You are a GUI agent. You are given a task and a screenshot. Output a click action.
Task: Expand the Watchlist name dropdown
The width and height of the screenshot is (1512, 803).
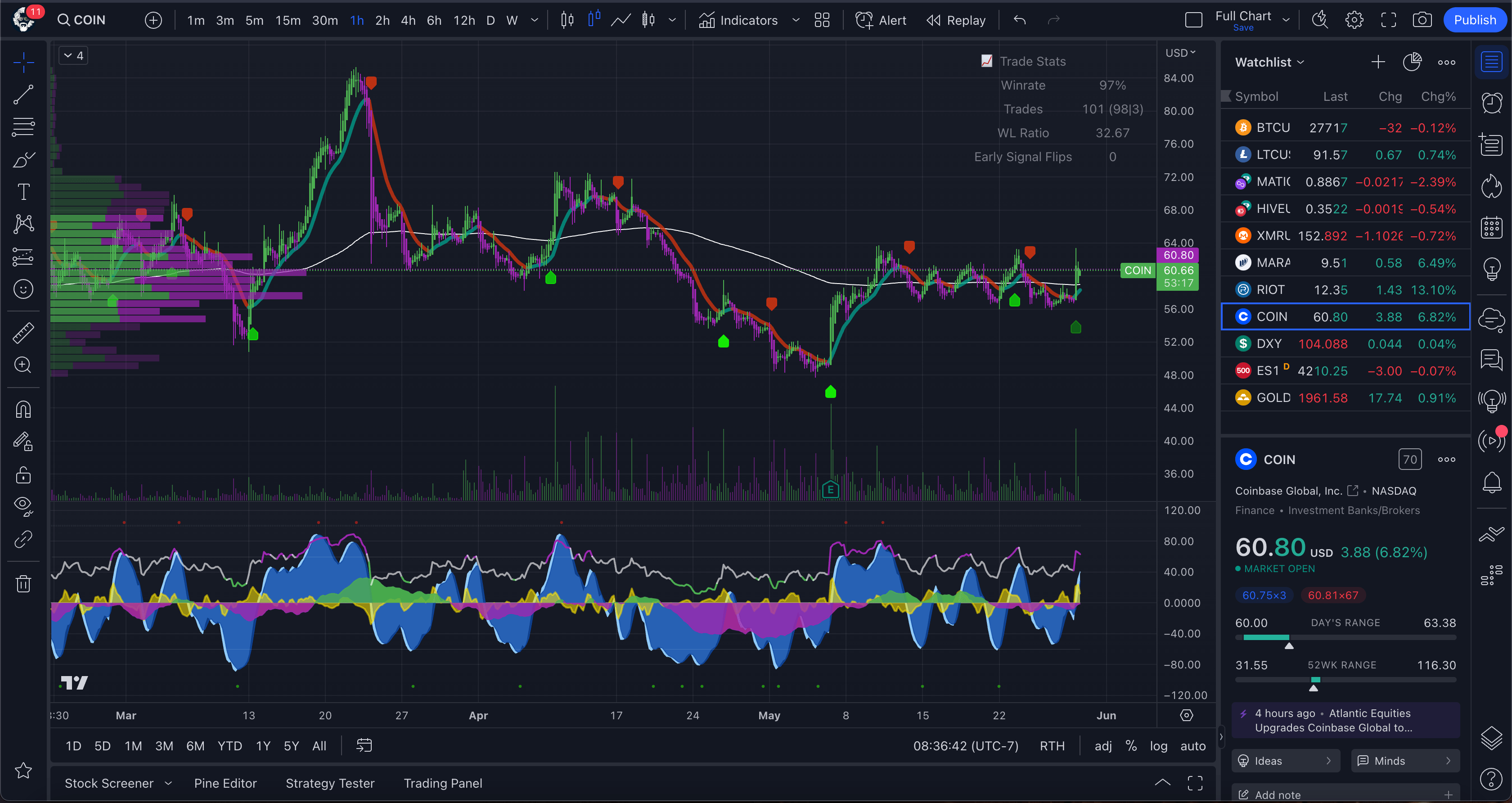pyautogui.click(x=1269, y=62)
